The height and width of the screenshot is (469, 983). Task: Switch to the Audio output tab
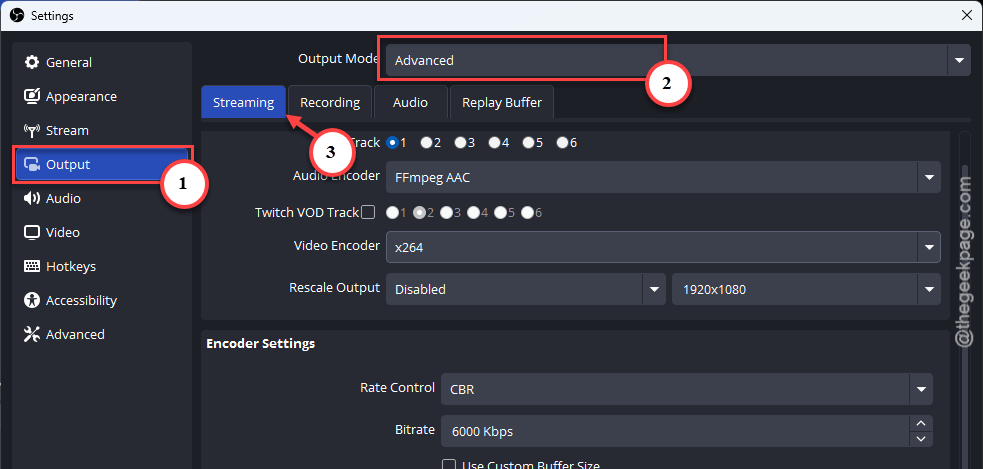point(411,102)
